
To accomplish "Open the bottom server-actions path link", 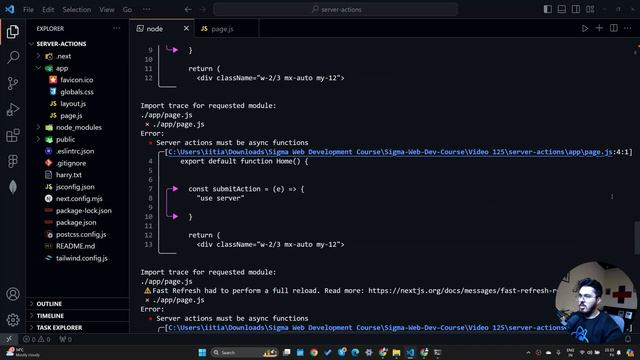I will pos(367,327).
